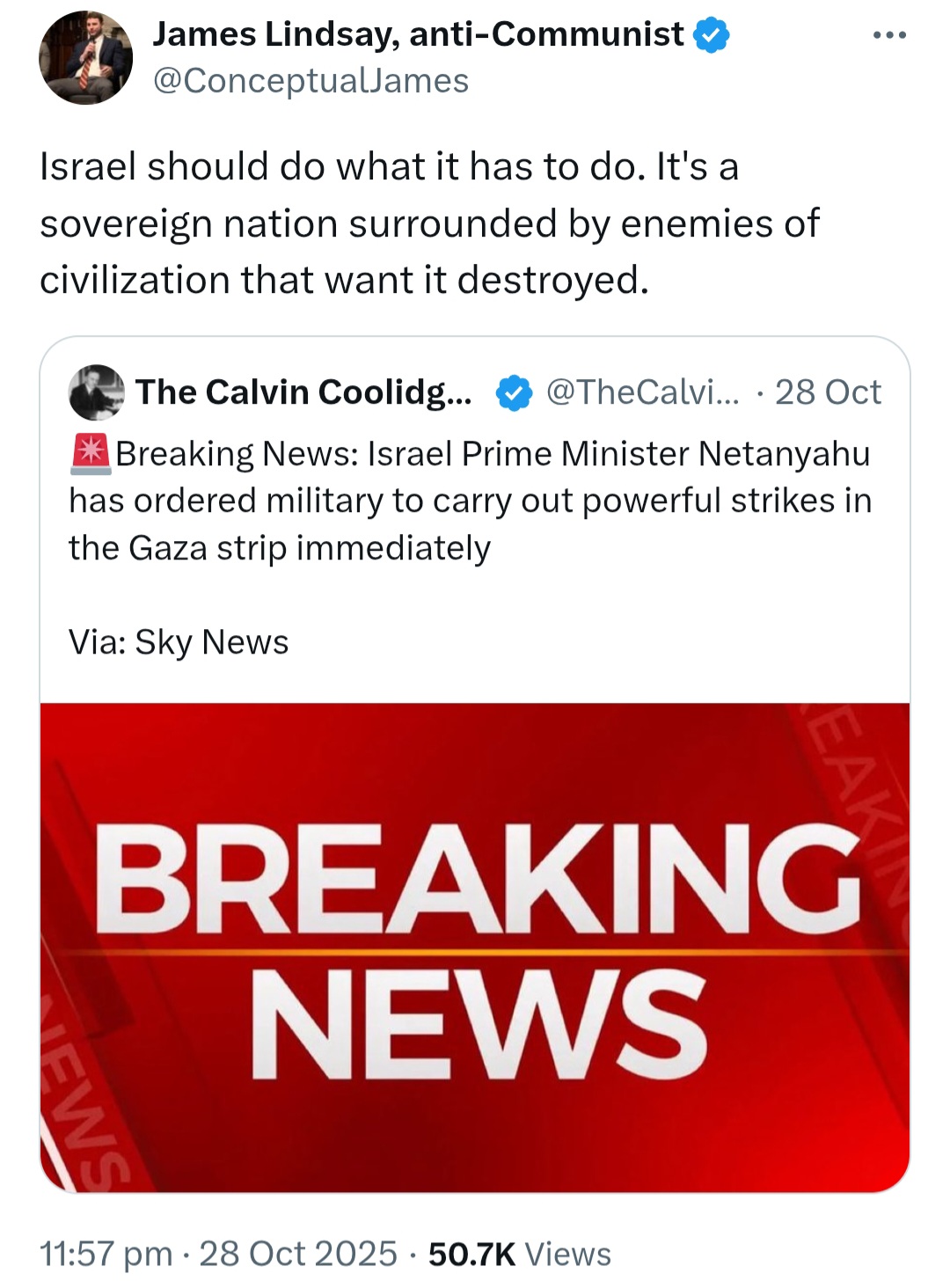This screenshot has width=950, height=1288.
Task: Click the Calvin Coolidge avatar in quoted post
Action: pyautogui.click(x=97, y=392)
